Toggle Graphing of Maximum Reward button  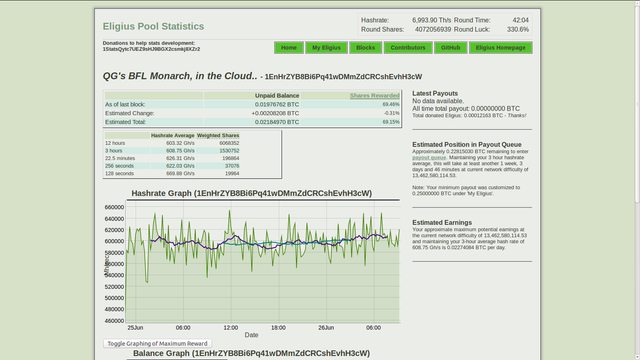(x=158, y=344)
